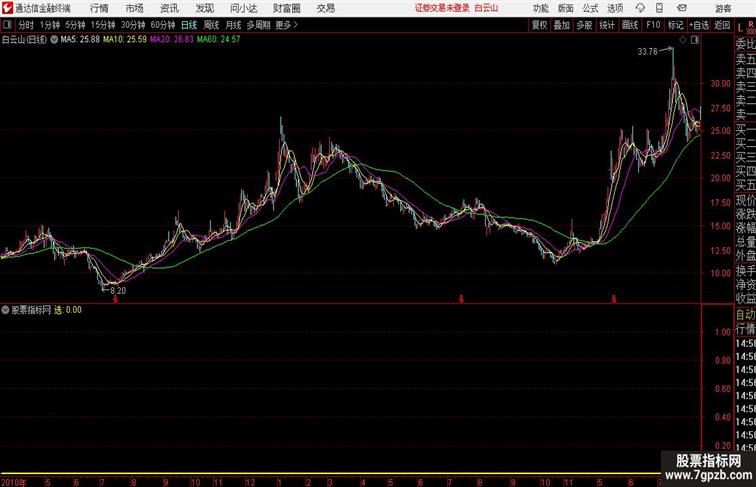Switch to 1分钟 period
This screenshot has width=756, height=487.
click(50, 25)
